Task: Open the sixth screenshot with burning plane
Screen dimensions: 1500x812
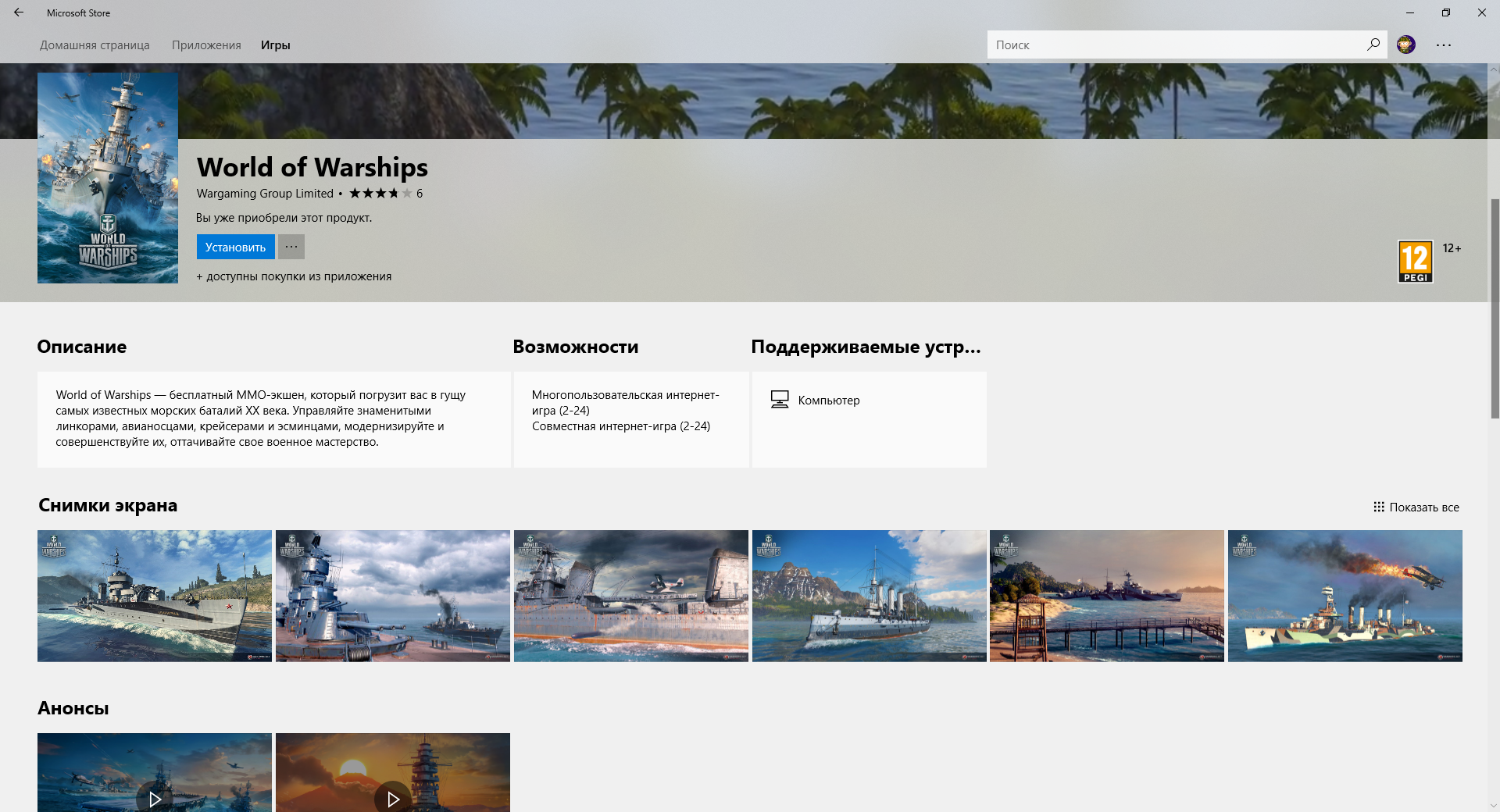Action: (x=1345, y=596)
